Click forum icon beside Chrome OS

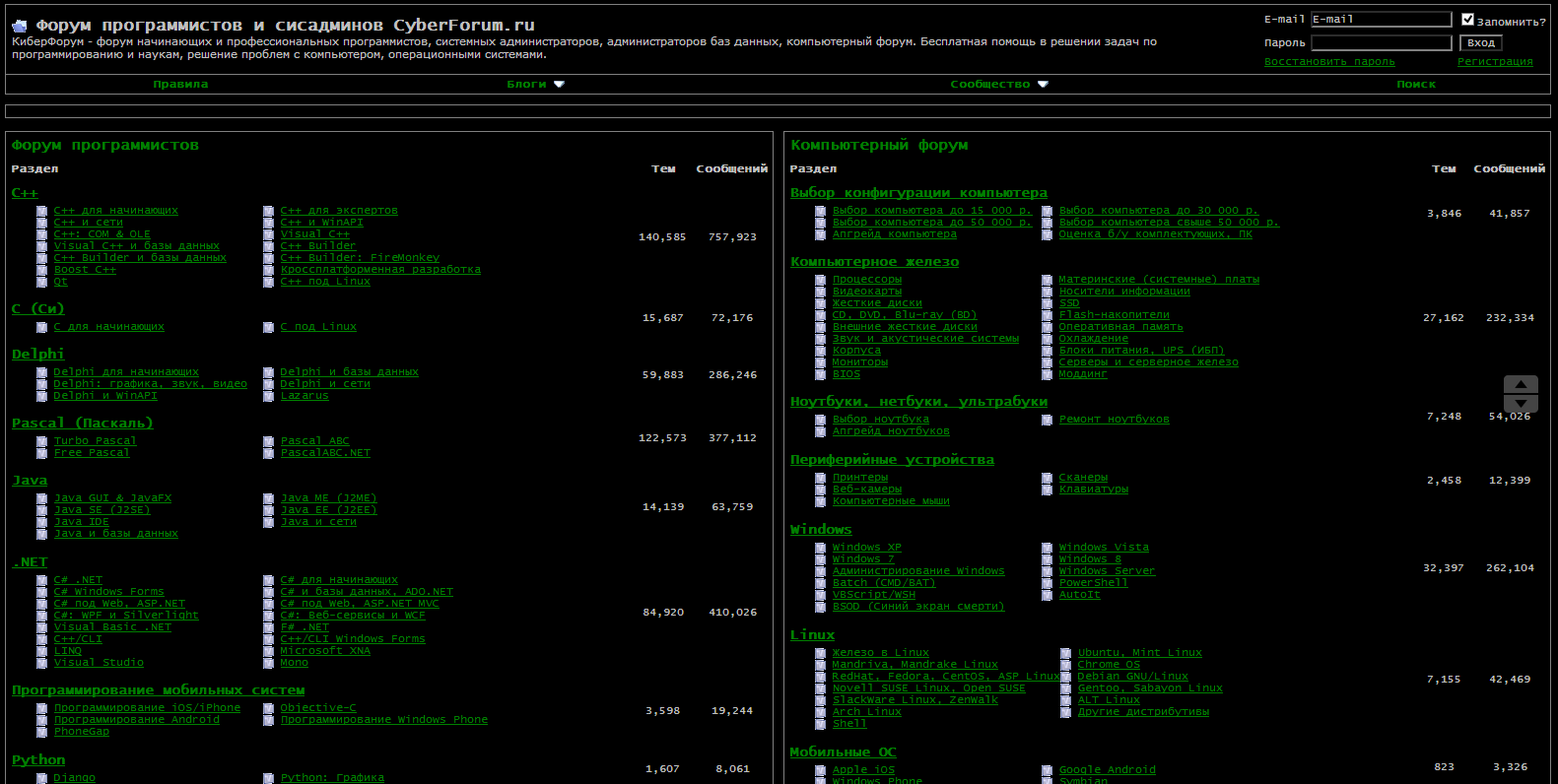(1066, 665)
